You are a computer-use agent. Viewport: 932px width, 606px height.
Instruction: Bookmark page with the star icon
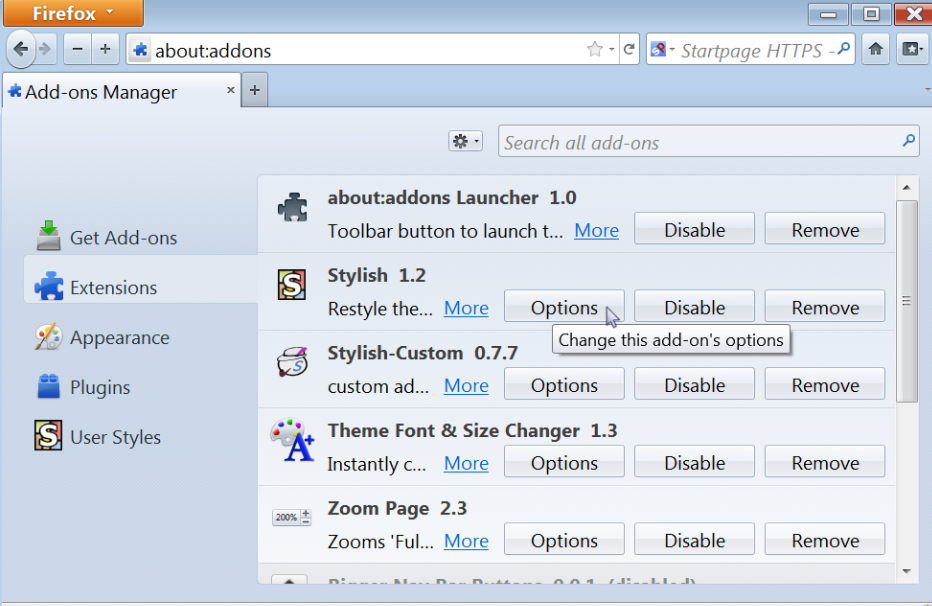pyautogui.click(x=595, y=50)
